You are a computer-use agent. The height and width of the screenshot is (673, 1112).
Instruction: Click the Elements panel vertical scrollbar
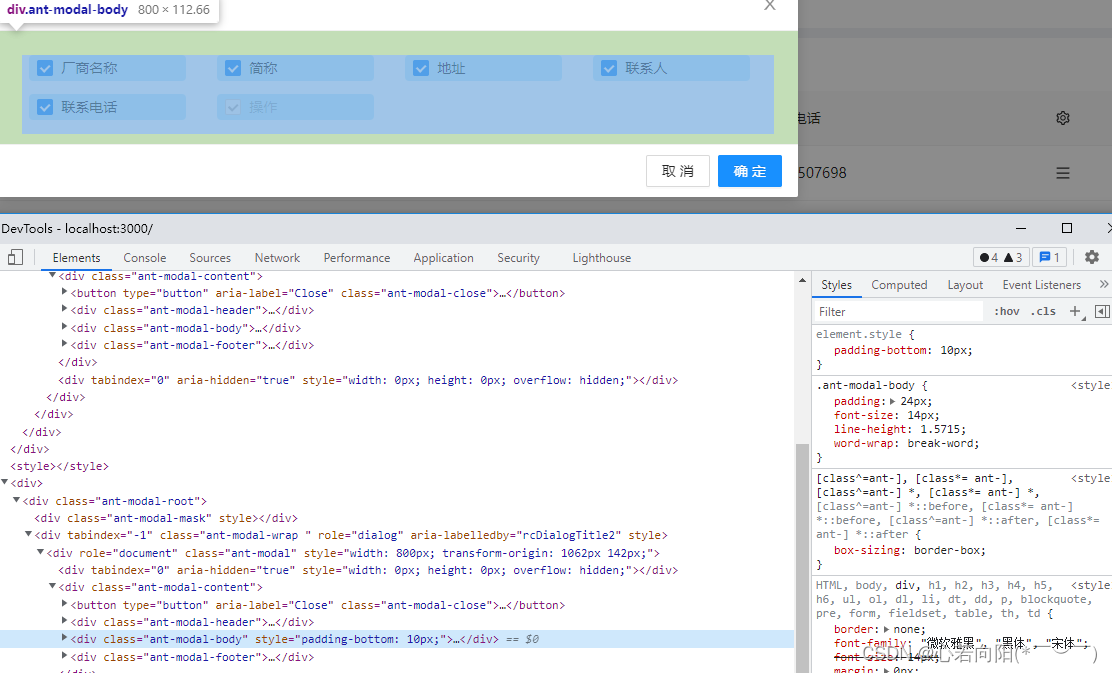[802, 557]
